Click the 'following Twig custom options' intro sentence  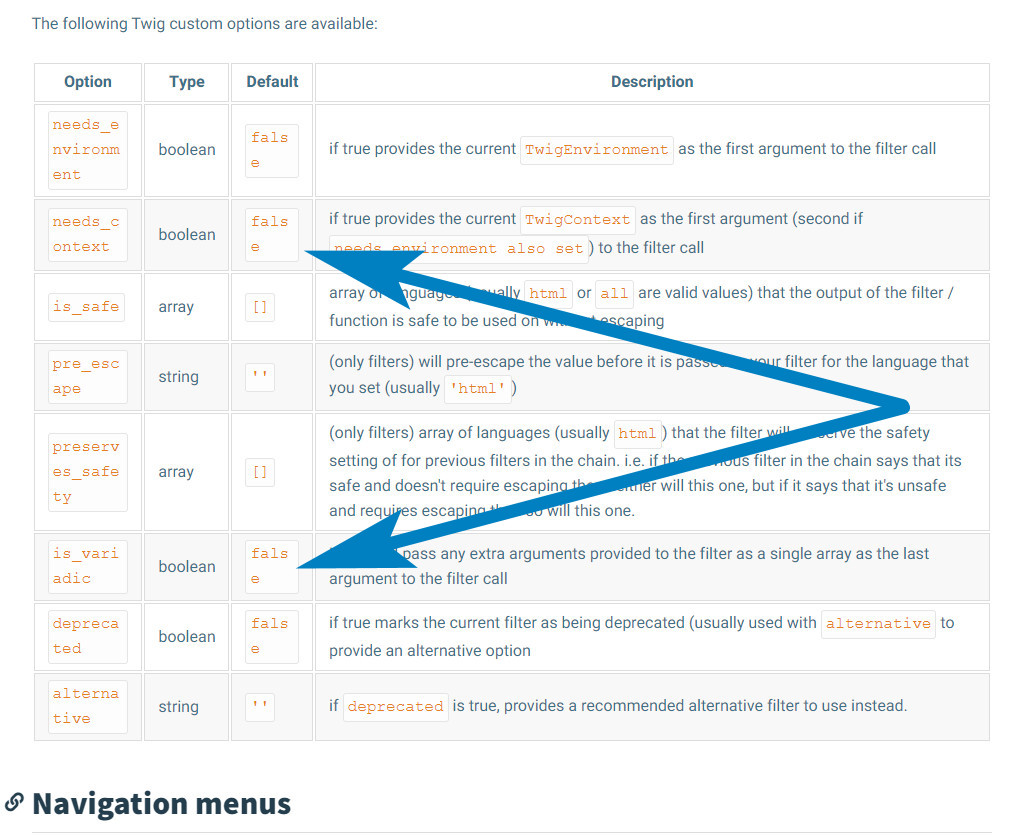(x=205, y=24)
